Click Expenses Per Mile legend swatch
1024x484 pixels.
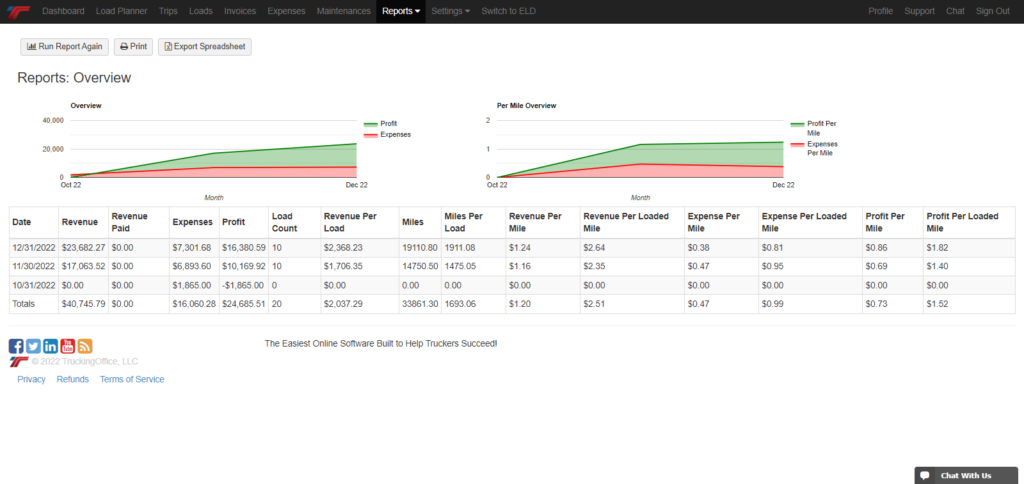tap(797, 144)
